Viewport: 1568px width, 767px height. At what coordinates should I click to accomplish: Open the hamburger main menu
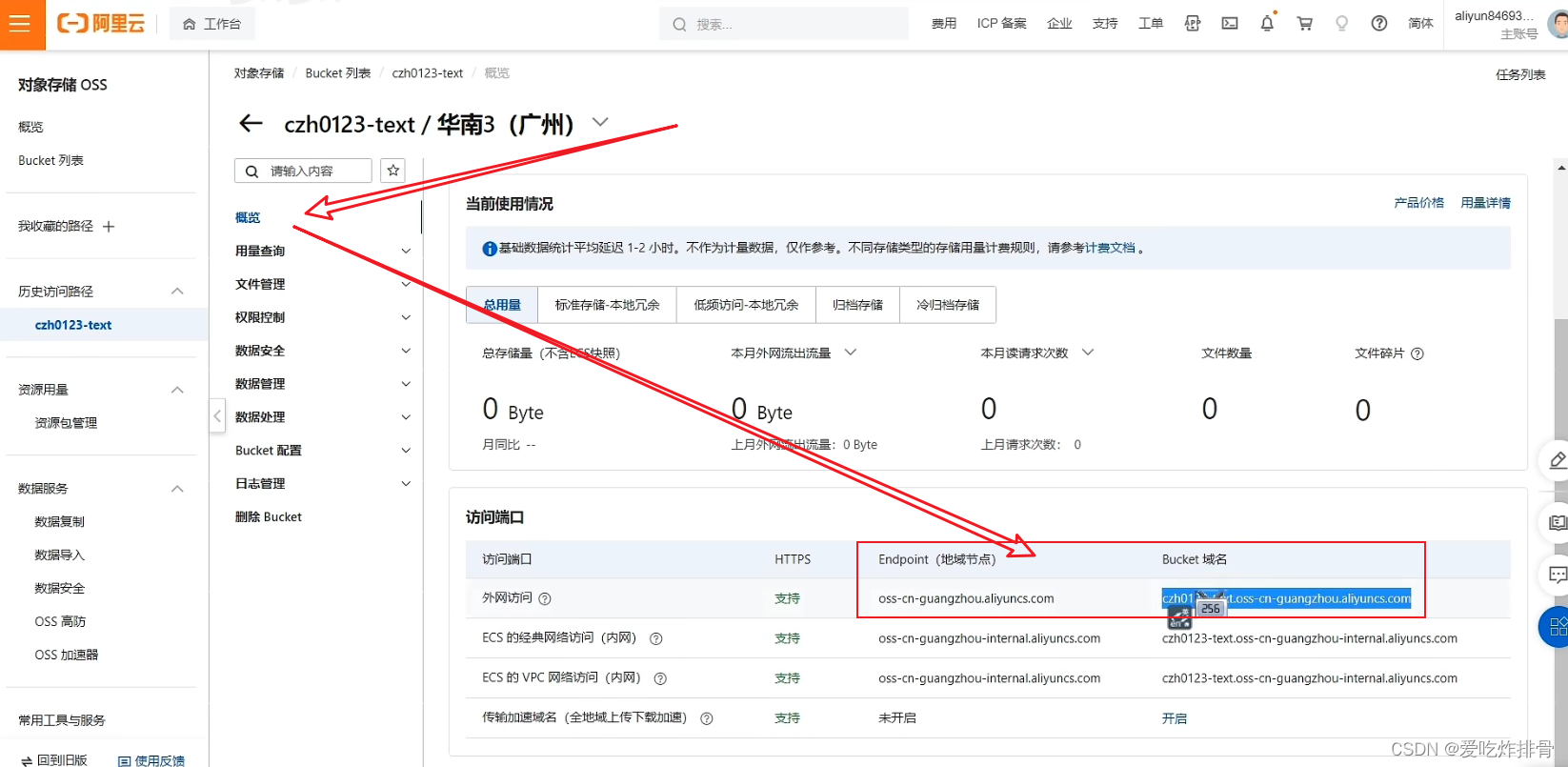[x=20, y=24]
